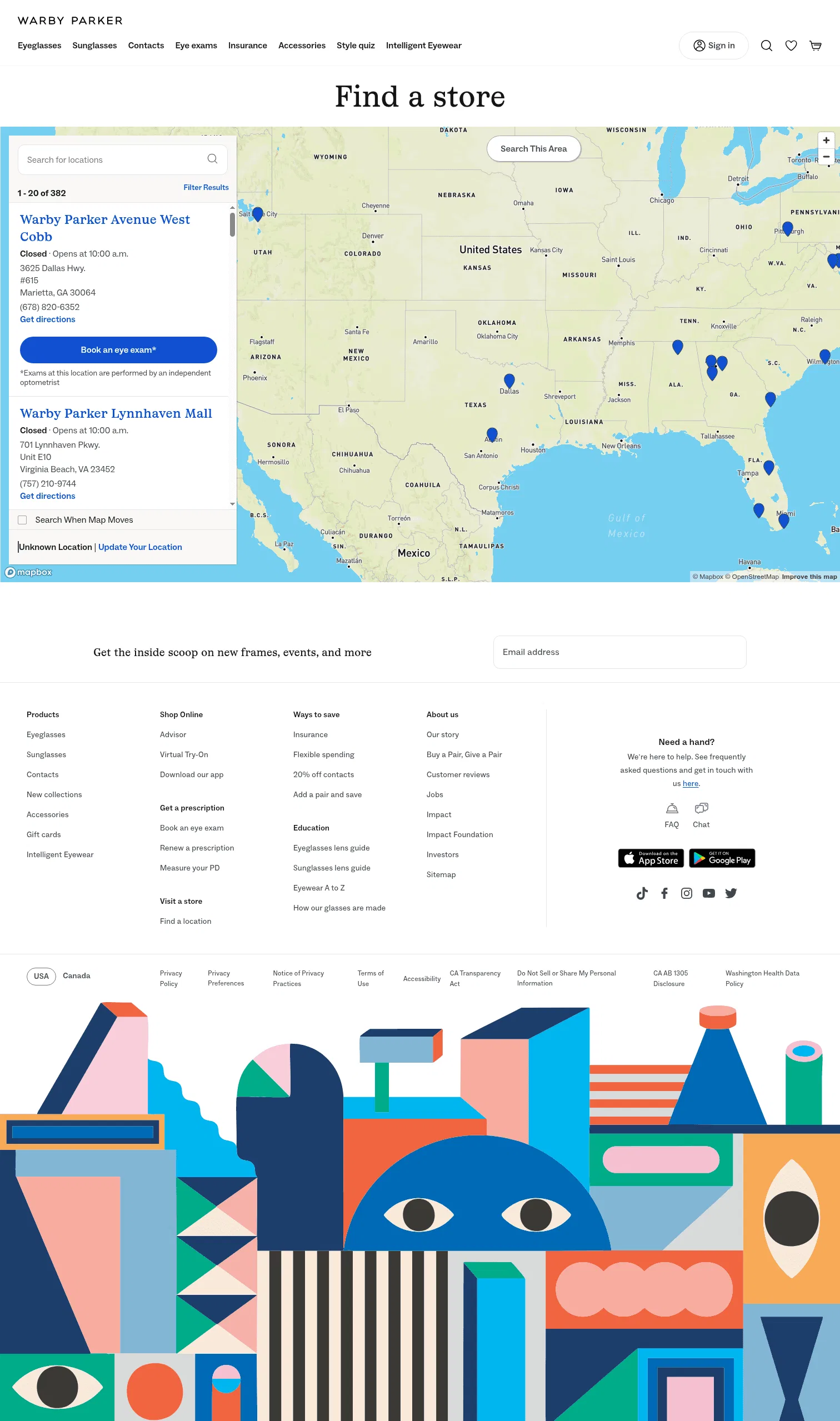Select USA country toggle

click(x=41, y=976)
